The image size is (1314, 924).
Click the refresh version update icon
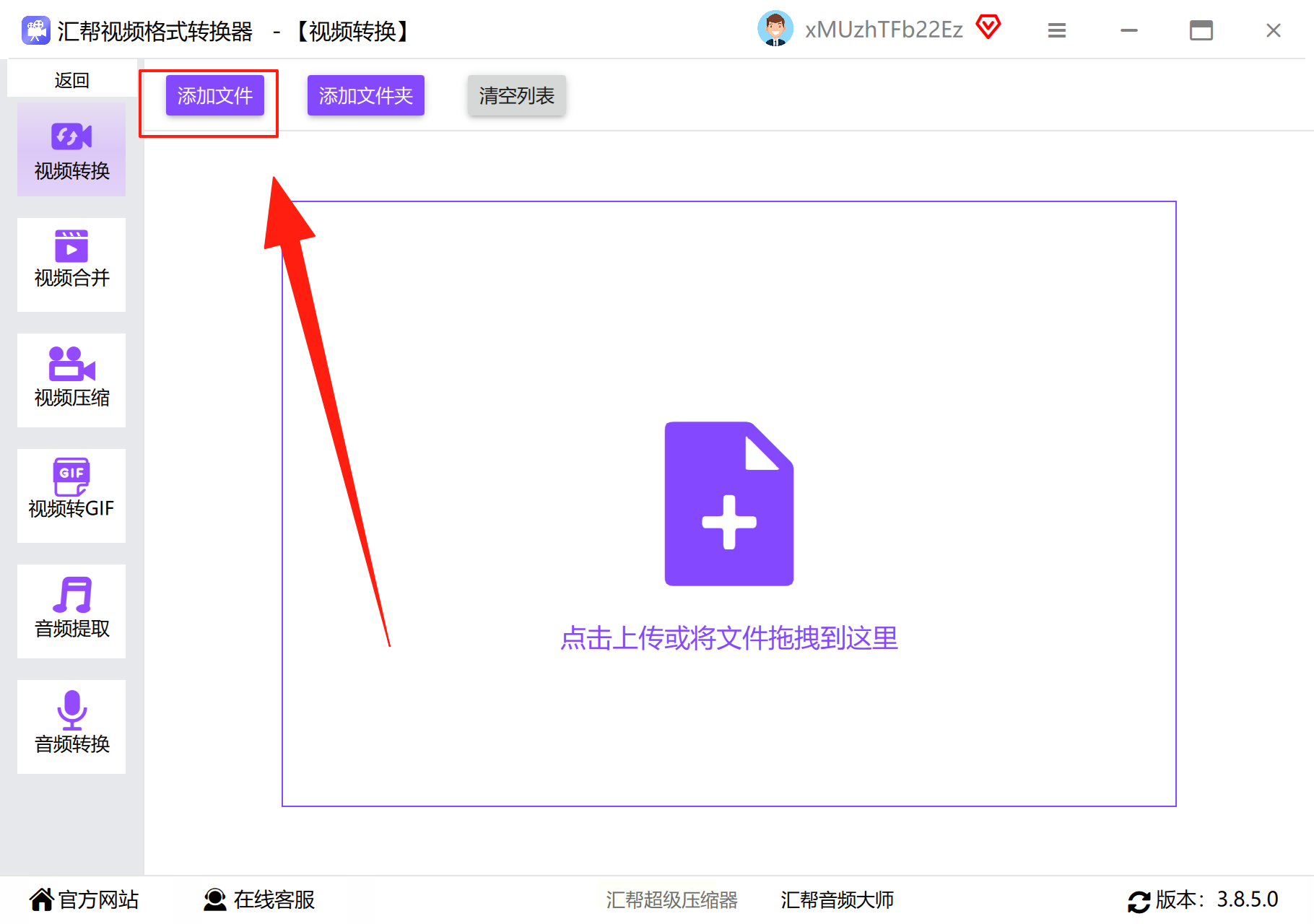pyautogui.click(x=1139, y=901)
